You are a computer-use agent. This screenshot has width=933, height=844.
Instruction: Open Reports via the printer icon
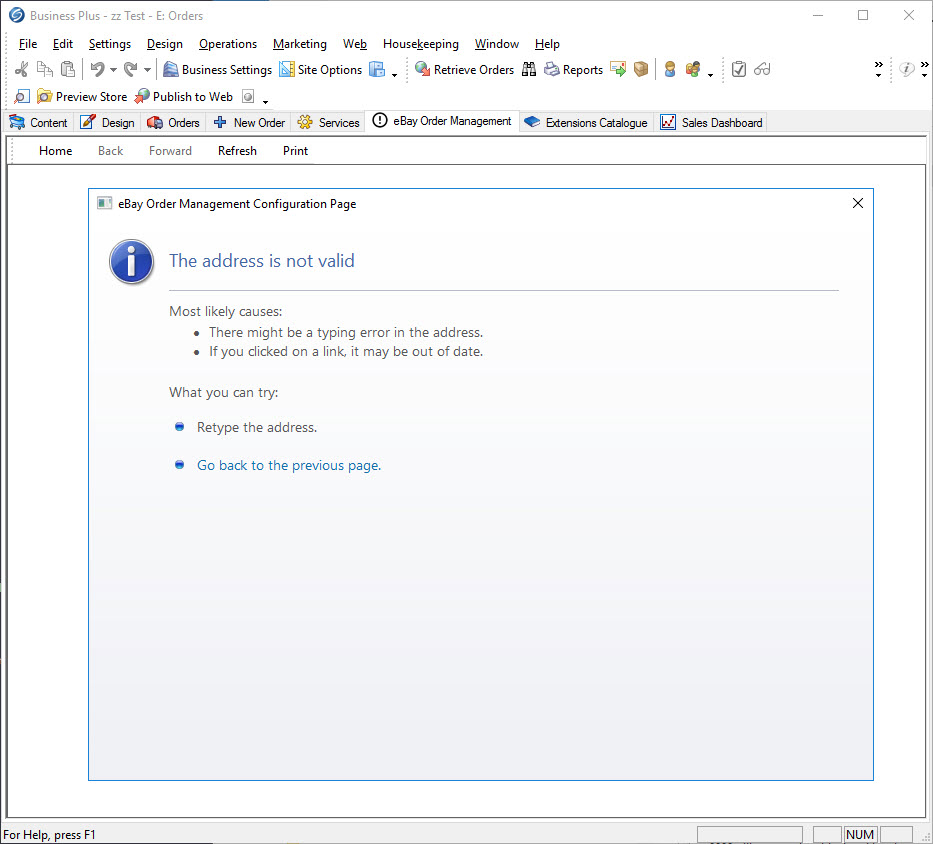point(552,70)
